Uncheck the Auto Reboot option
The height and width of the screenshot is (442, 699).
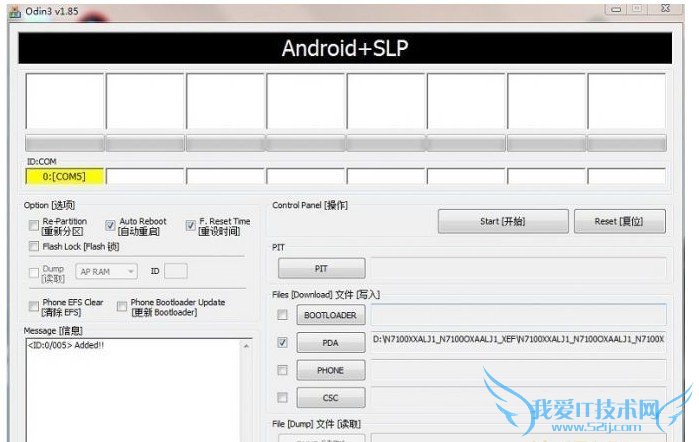point(110,225)
